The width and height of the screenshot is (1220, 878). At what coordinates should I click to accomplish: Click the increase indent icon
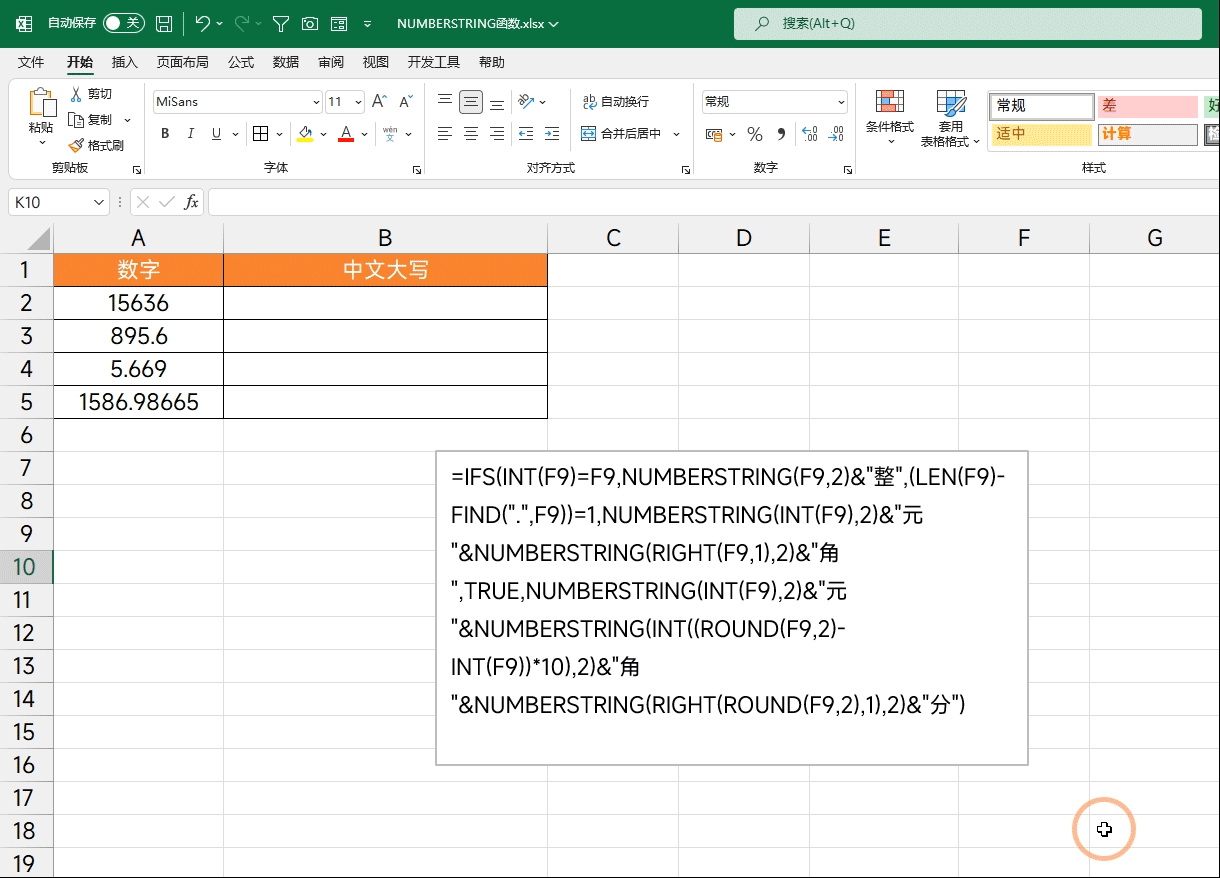point(553,134)
